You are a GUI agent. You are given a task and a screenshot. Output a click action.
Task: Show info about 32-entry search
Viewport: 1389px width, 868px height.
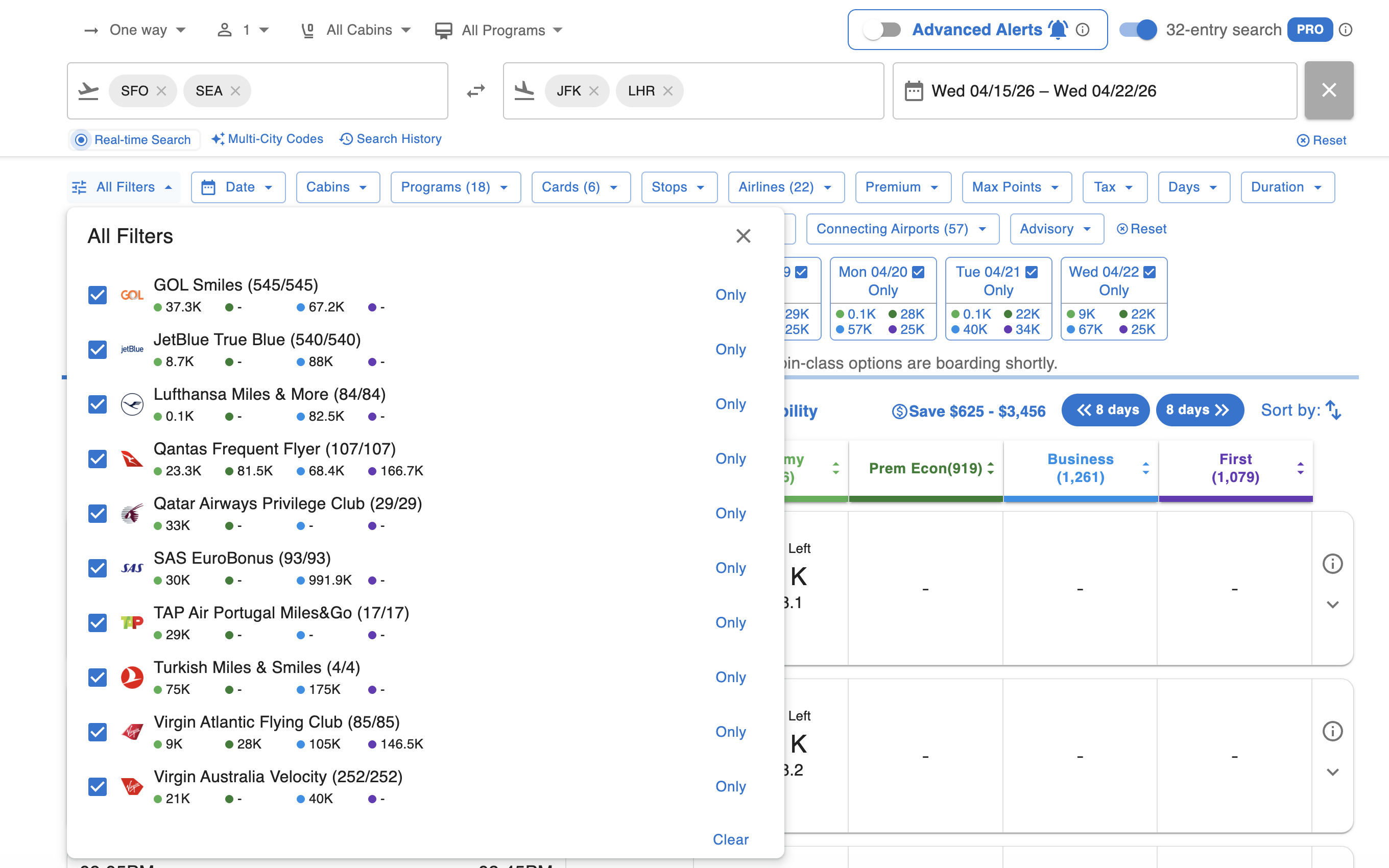(x=1346, y=30)
